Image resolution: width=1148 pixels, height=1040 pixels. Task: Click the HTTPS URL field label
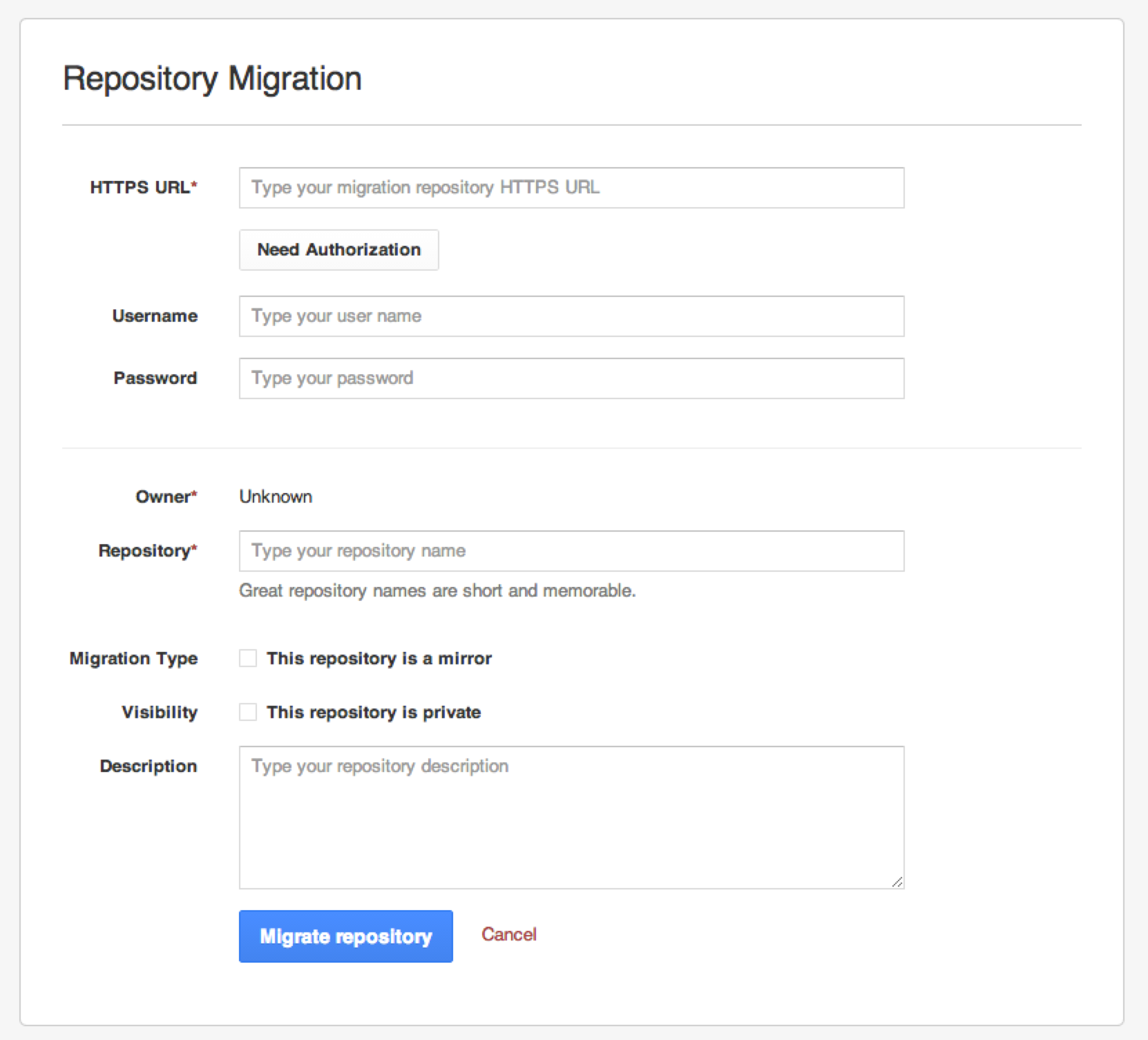144,187
